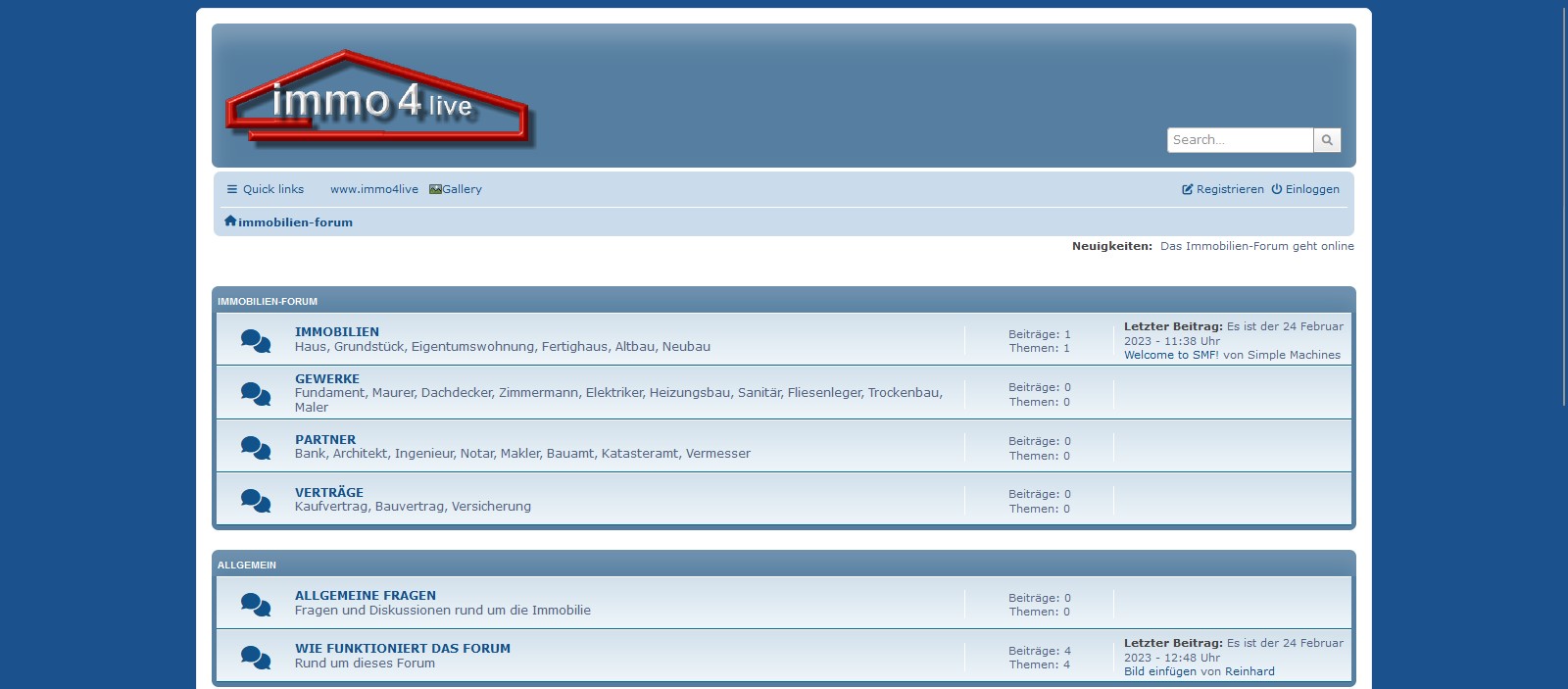Click the VERTRÄGE forum speech-bubble icon
Viewport: 1568px width, 689px height.
(256, 501)
